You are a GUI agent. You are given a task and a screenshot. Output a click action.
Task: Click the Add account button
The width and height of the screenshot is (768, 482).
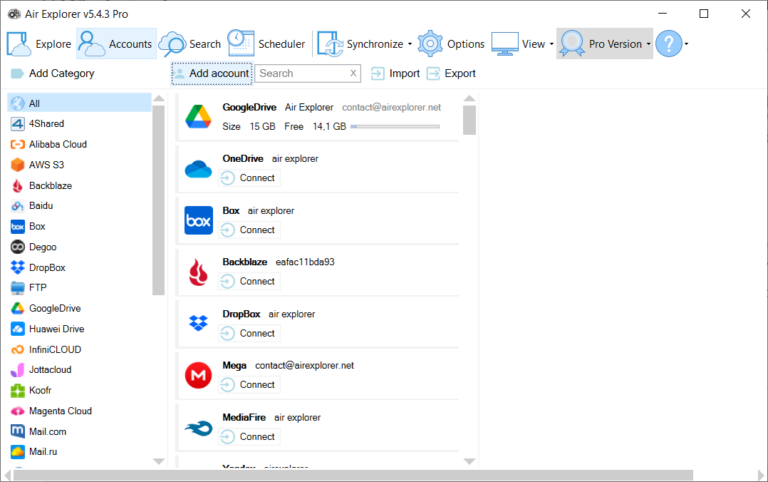coord(211,73)
